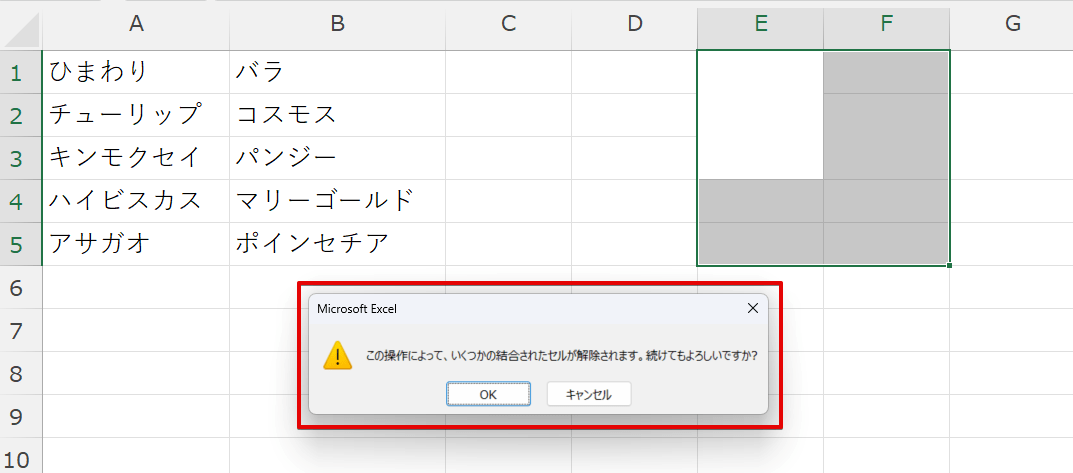Click the キャンセル button in the dialog
The height and width of the screenshot is (473, 1073).
[x=589, y=394]
